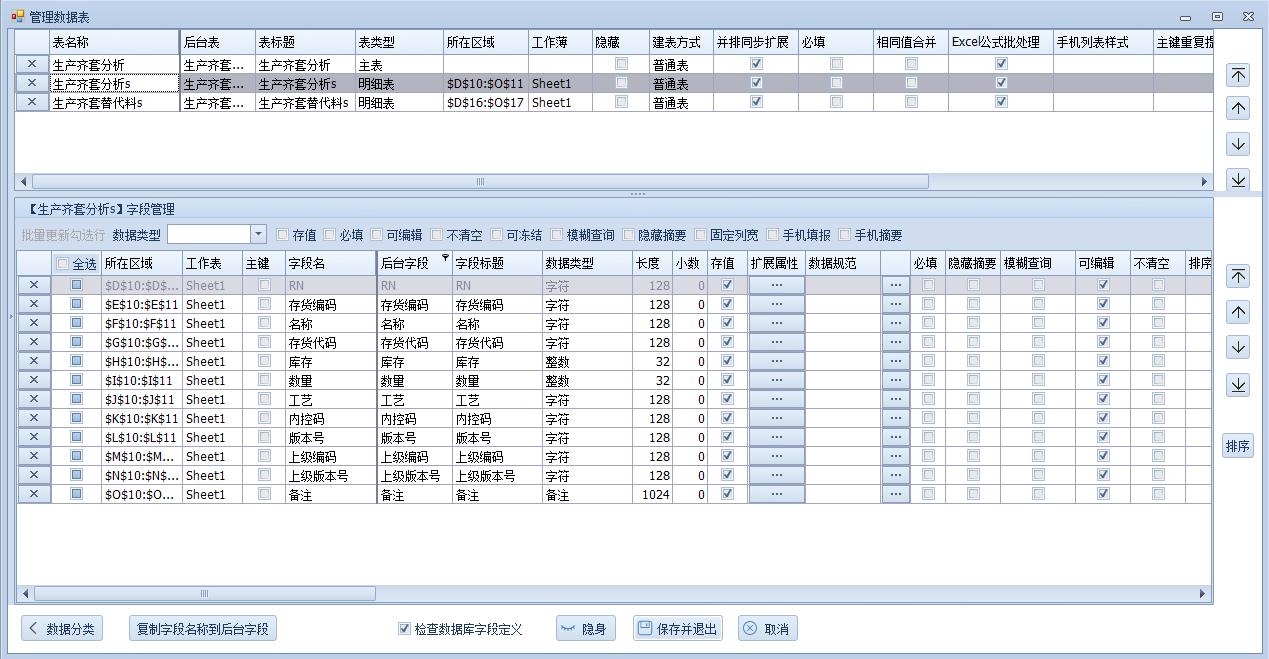Click the 保存并退出 button

click(x=677, y=629)
